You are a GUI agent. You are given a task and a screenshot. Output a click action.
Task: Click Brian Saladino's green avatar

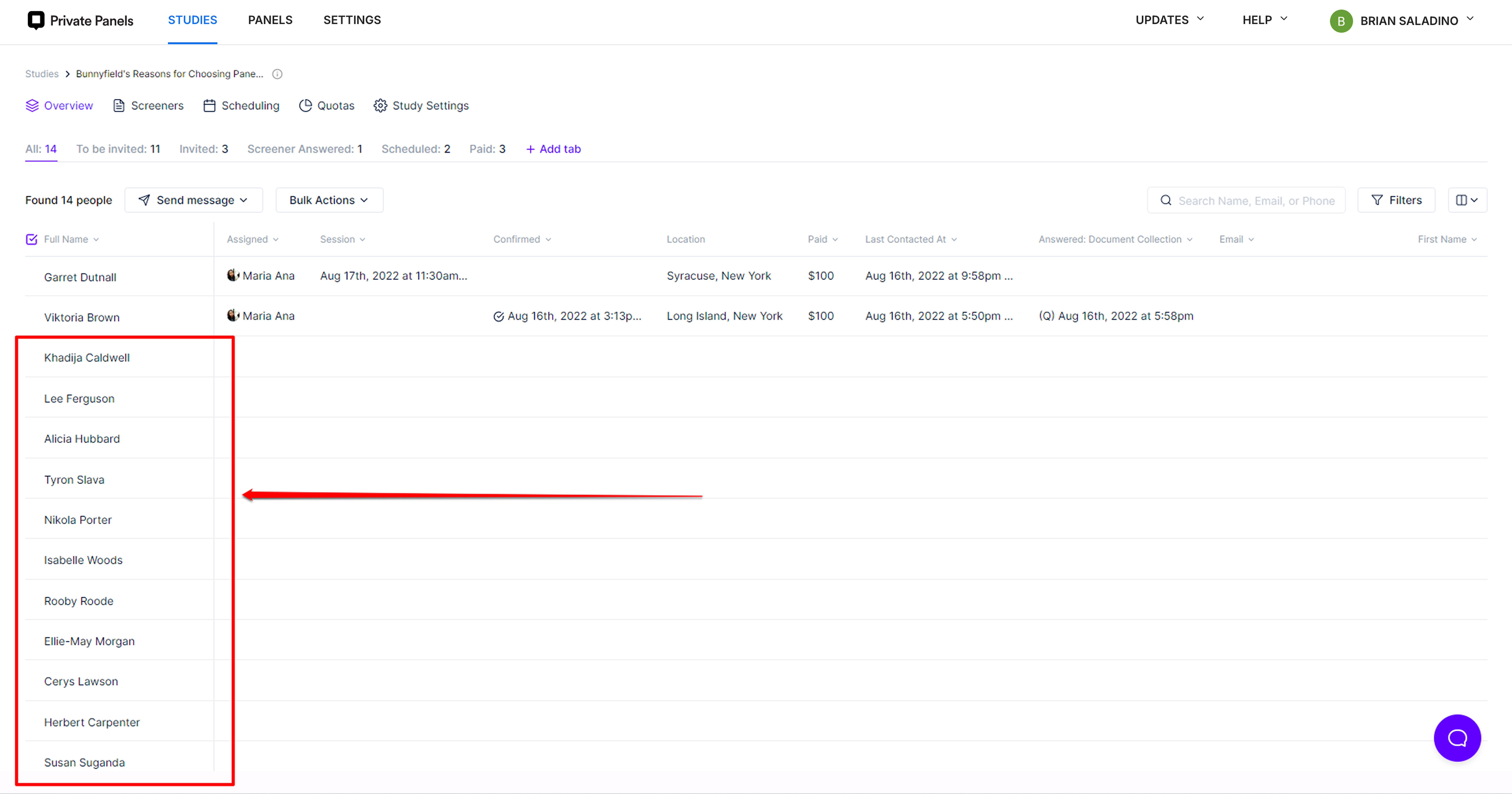[1341, 21]
